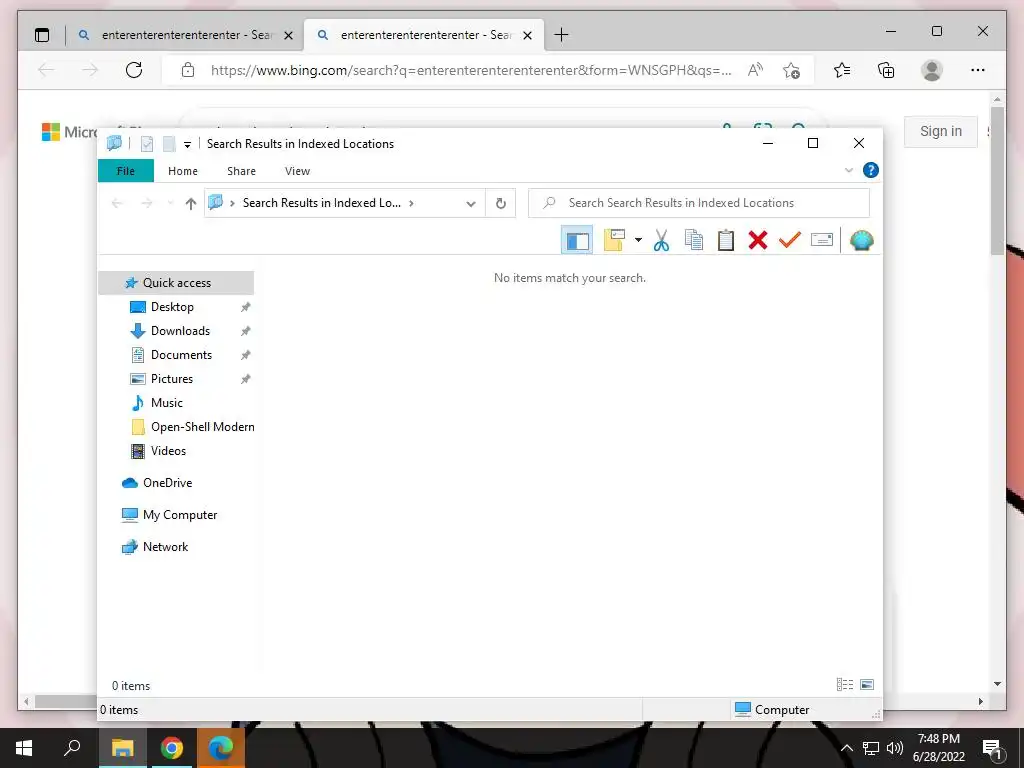Refresh the search results in Explorer
Image resolution: width=1024 pixels, height=768 pixels.
501,204
